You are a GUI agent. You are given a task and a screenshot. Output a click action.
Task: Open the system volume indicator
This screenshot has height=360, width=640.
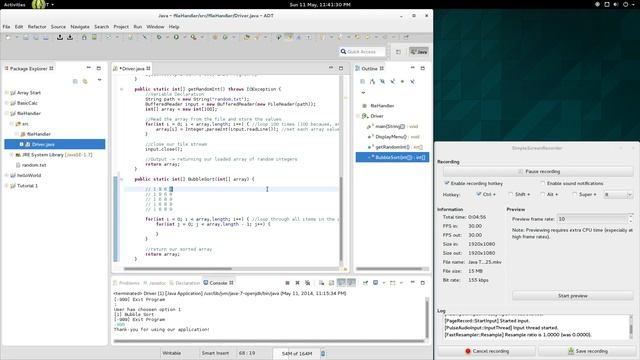pyautogui.click(x=616, y=4)
